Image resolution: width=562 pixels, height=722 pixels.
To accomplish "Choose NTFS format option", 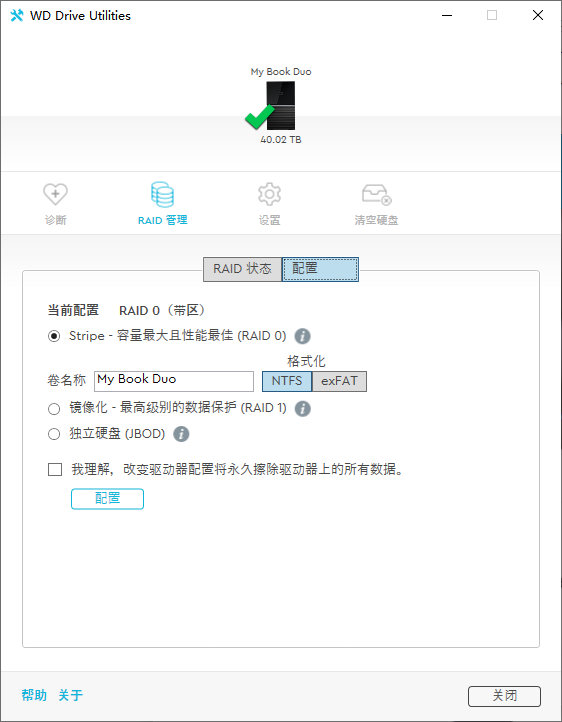I will pos(287,381).
